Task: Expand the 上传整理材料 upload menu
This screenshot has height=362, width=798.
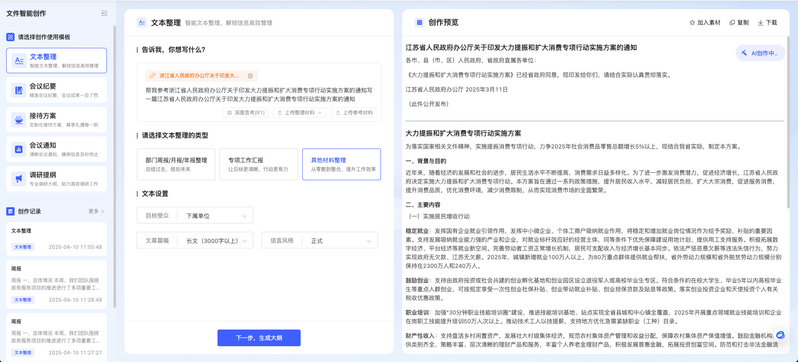Action: pyautogui.click(x=300, y=113)
